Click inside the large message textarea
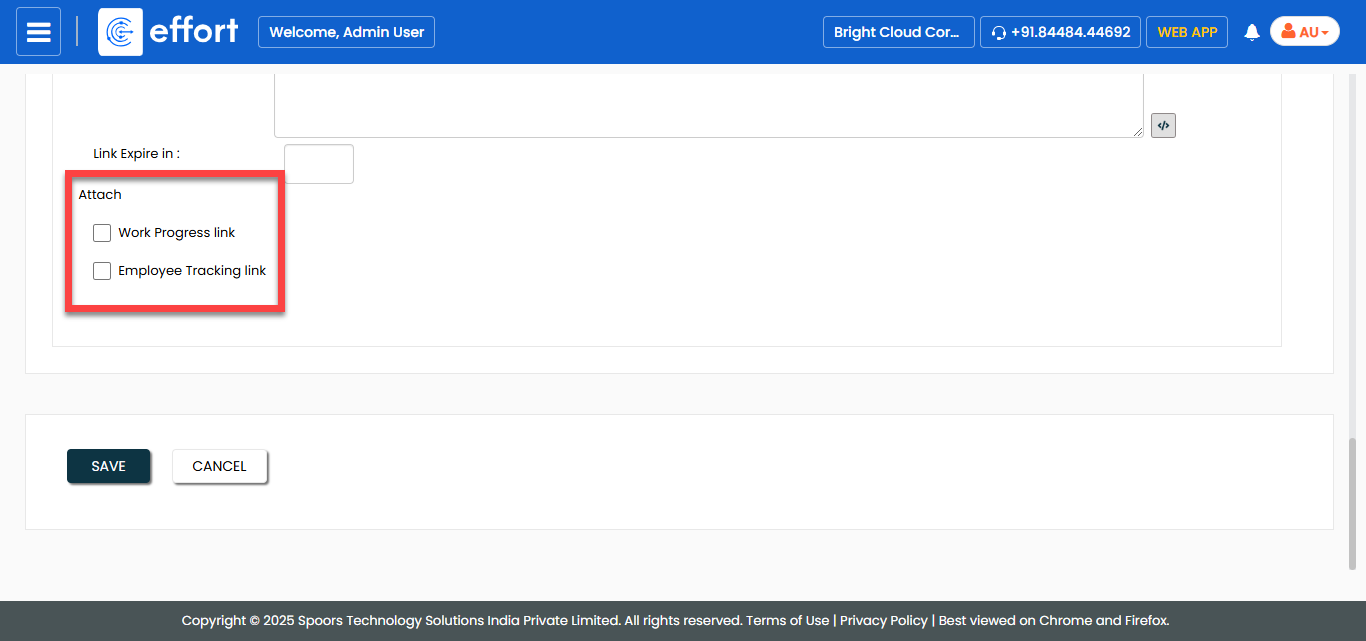1366x641 pixels. (x=708, y=105)
